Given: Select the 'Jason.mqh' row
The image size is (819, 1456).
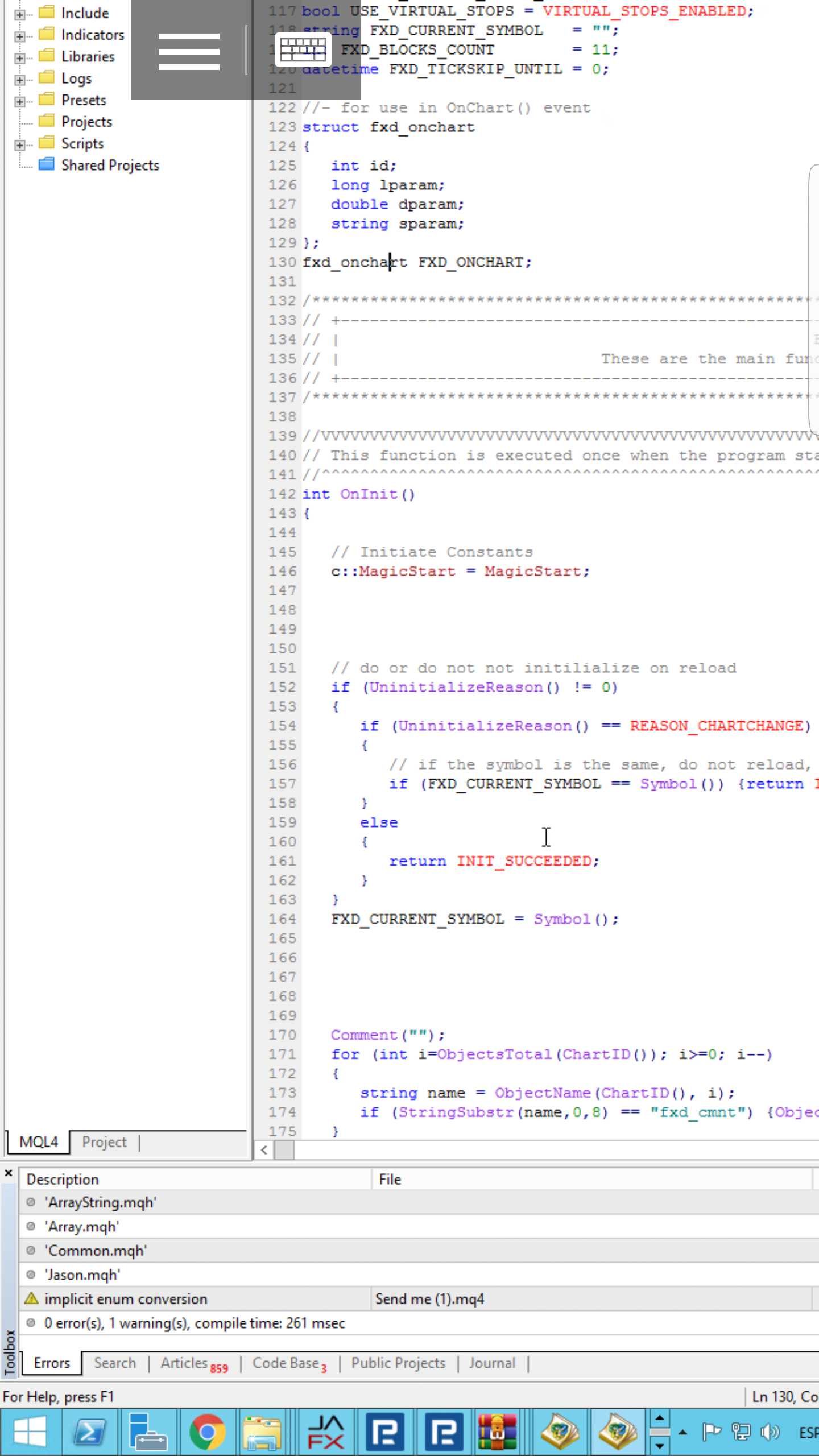Looking at the screenshot, I should pos(419,1275).
